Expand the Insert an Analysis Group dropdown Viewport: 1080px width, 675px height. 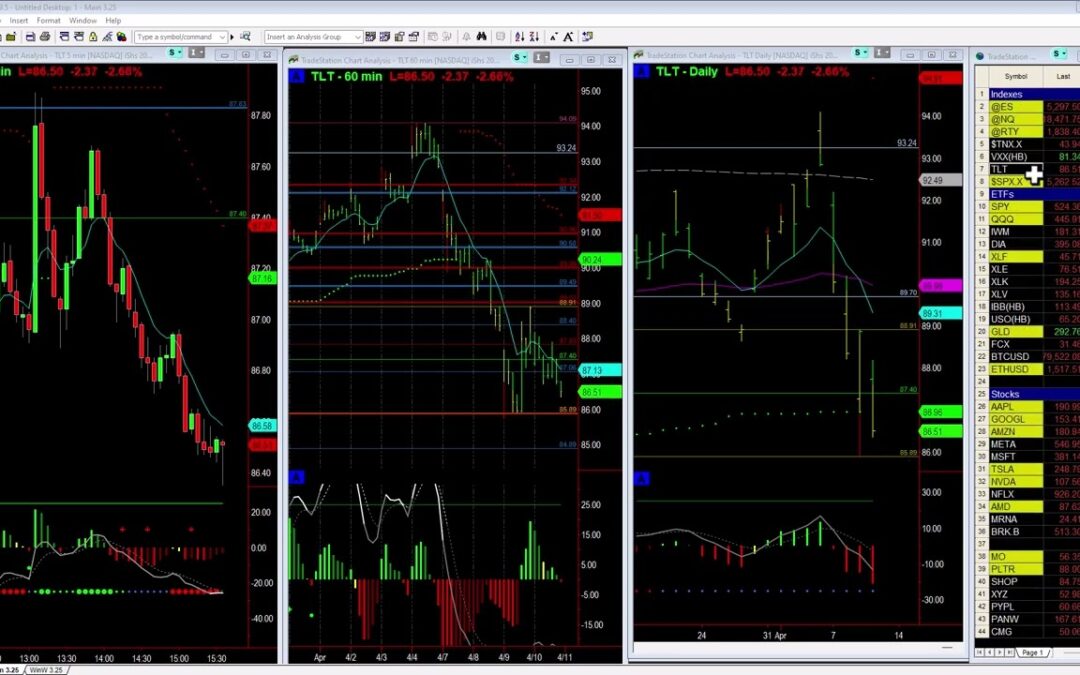click(356, 37)
